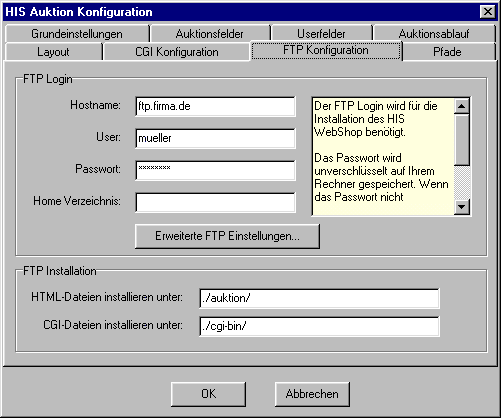
Task: Click the help text scrollbar thumb
Action: tap(462, 140)
